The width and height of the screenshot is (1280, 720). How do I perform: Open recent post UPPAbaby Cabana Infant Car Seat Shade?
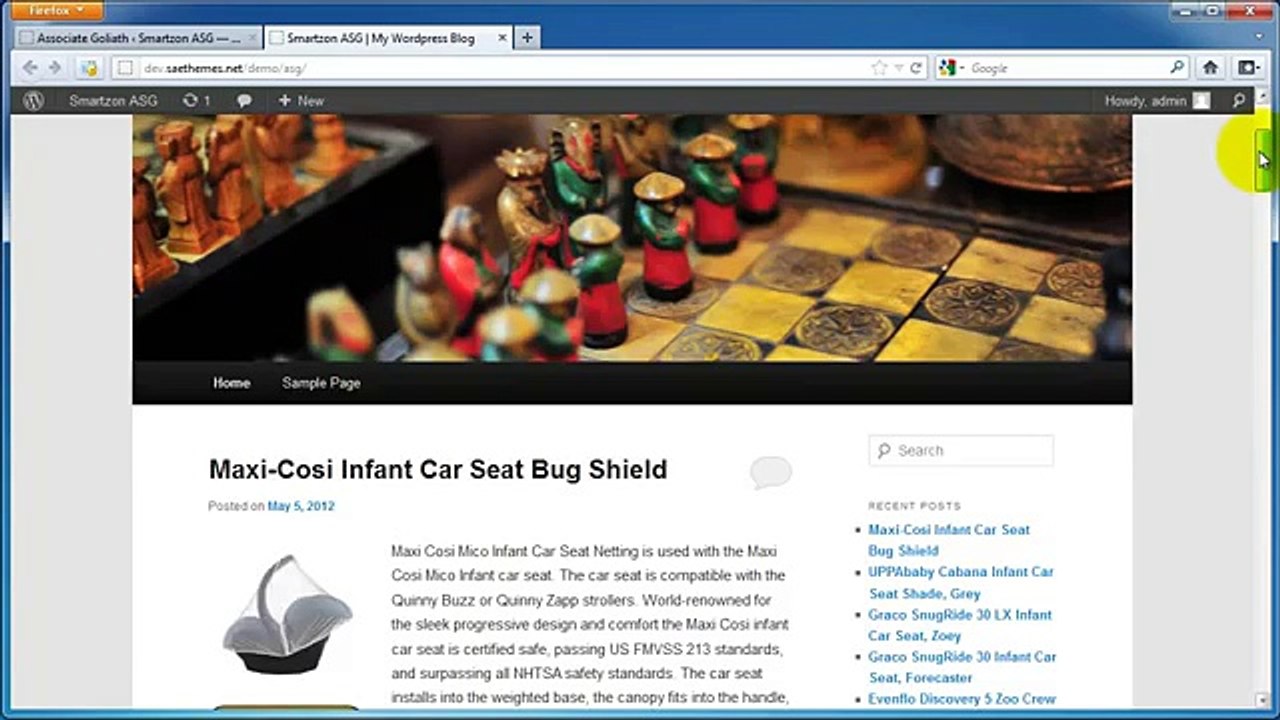pos(961,582)
